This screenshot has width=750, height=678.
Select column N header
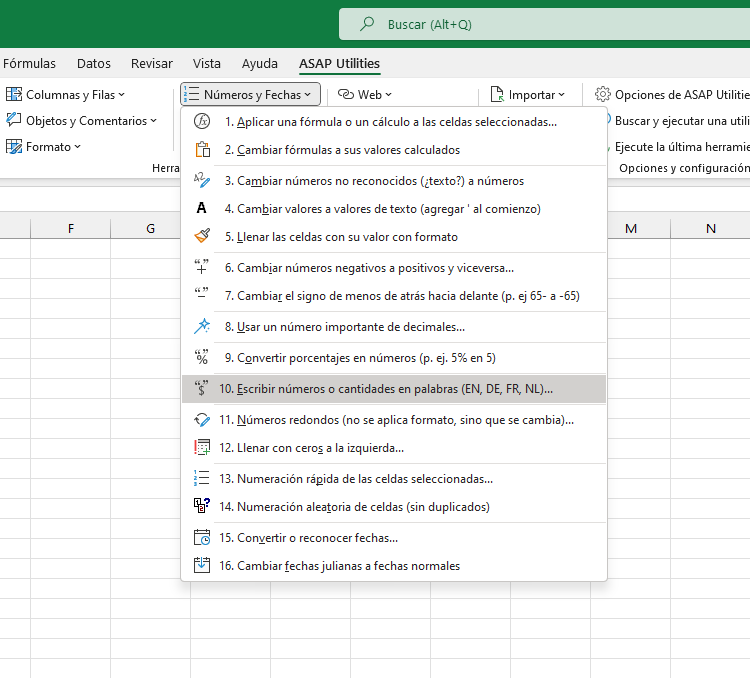(x=711, y=228)
